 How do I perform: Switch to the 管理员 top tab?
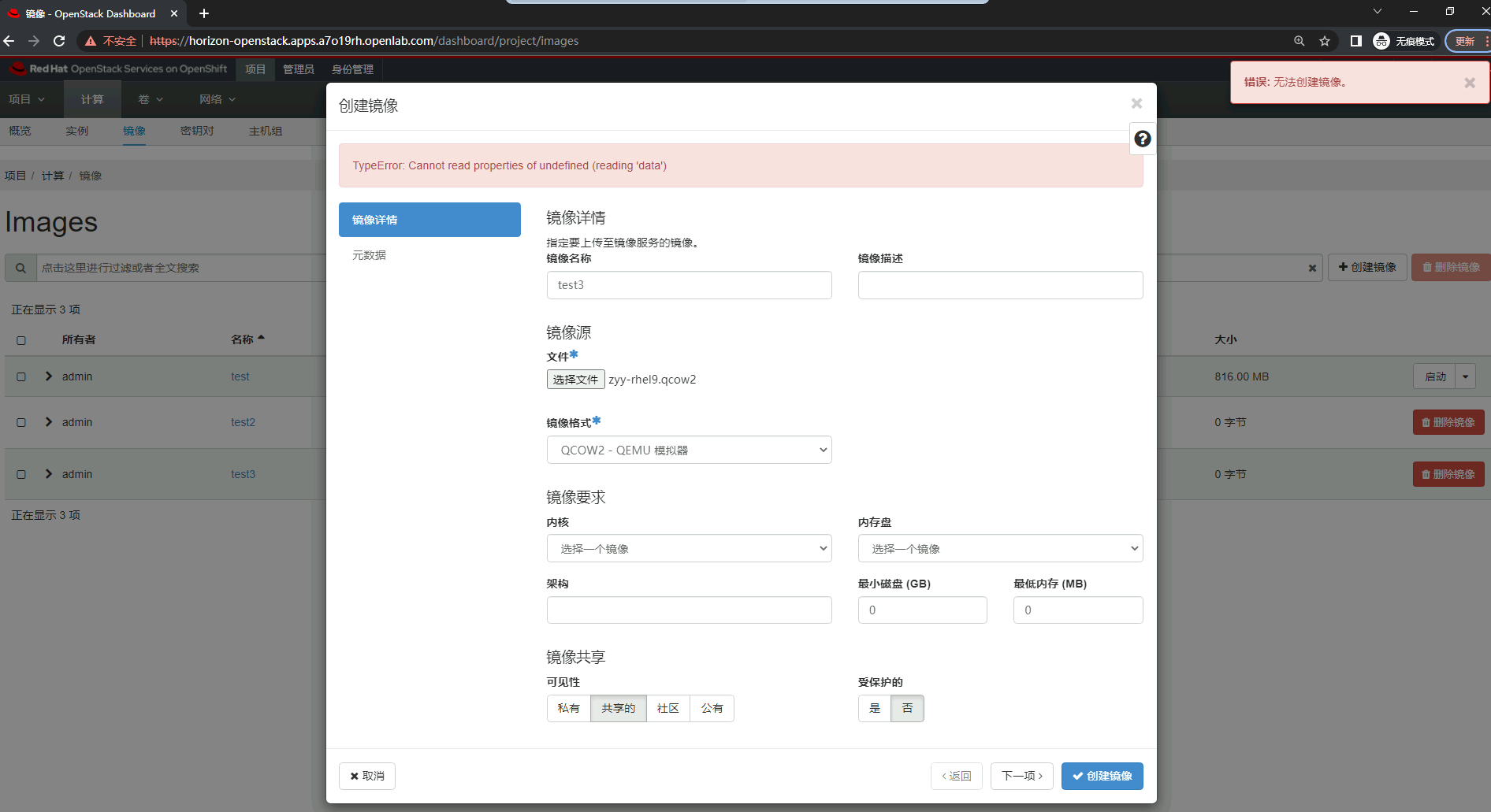coord(299,69)
